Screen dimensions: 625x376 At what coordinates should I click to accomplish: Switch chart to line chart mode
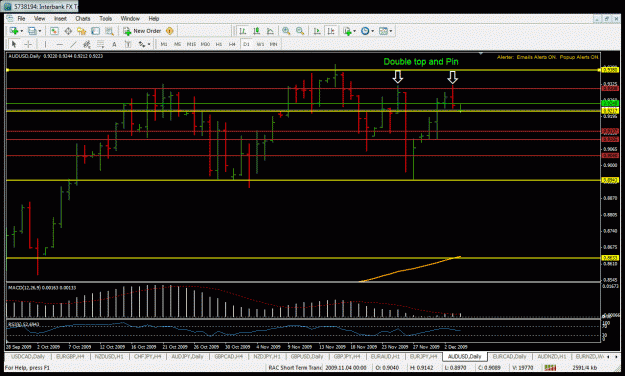pyautogui.click(x=270, y=31)
